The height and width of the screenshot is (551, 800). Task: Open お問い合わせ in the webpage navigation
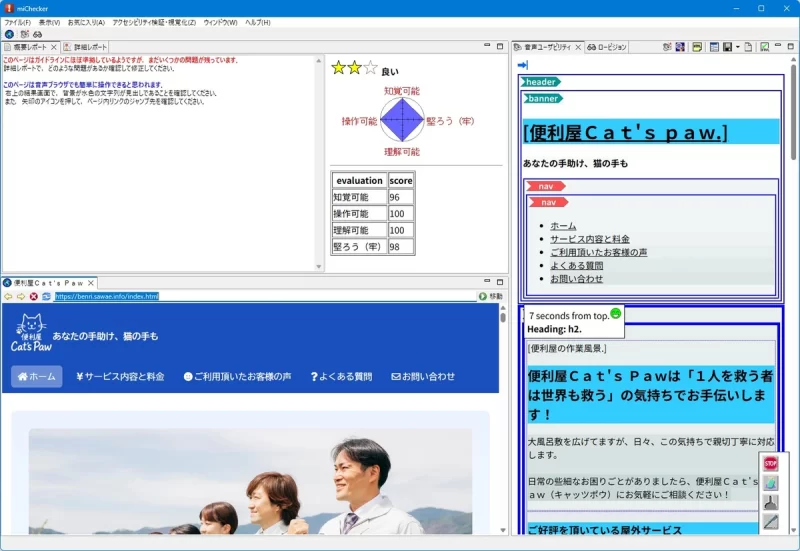pos(423,377)
